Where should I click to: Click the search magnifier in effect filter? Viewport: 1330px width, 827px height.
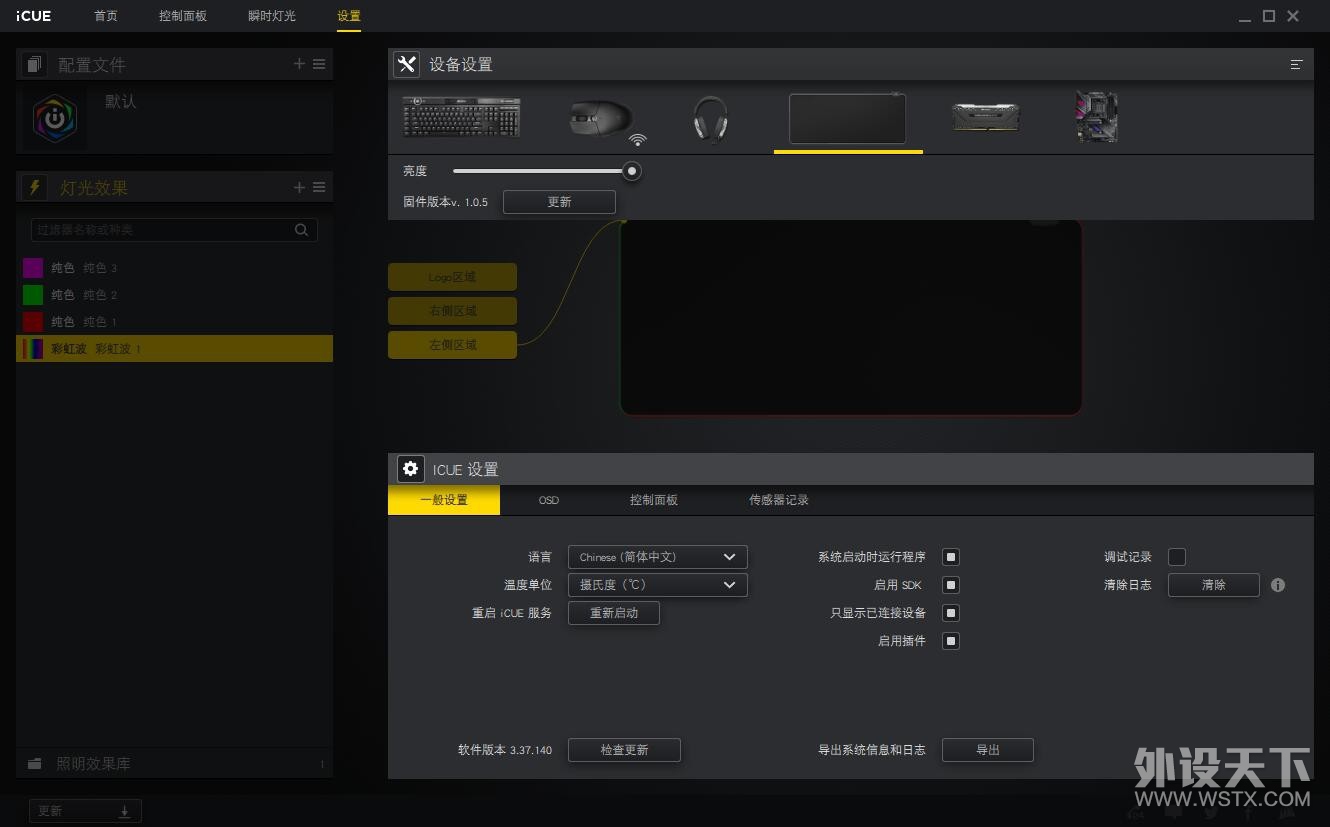pos(301,230)
